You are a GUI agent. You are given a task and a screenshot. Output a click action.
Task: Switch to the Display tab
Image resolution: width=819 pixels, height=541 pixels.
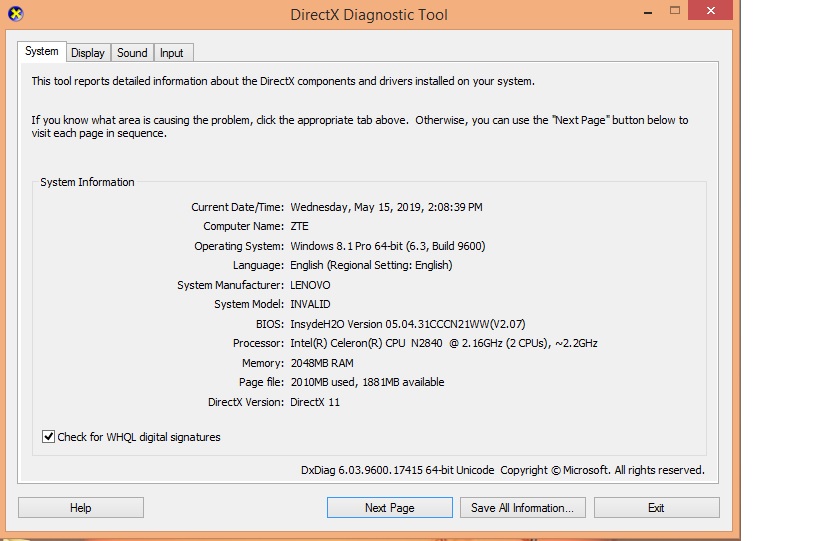[88, 53]
